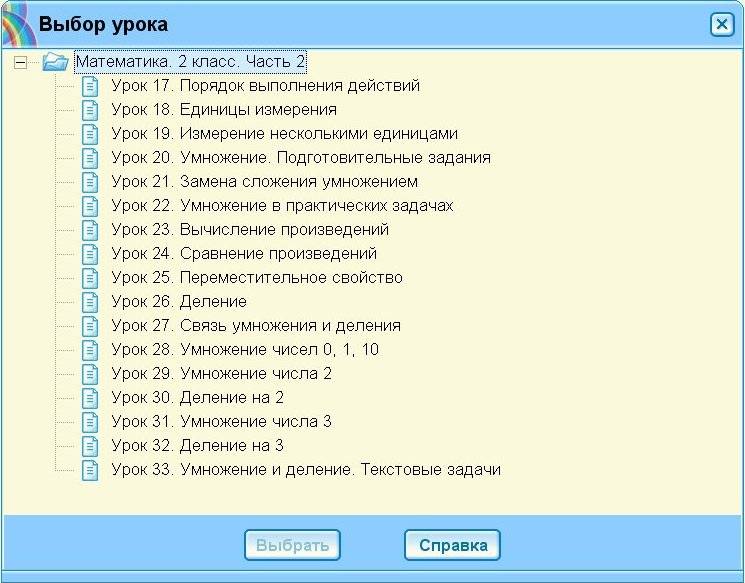Open help with the Справка button
Screen dimensions: 745x583
point(453,545)
